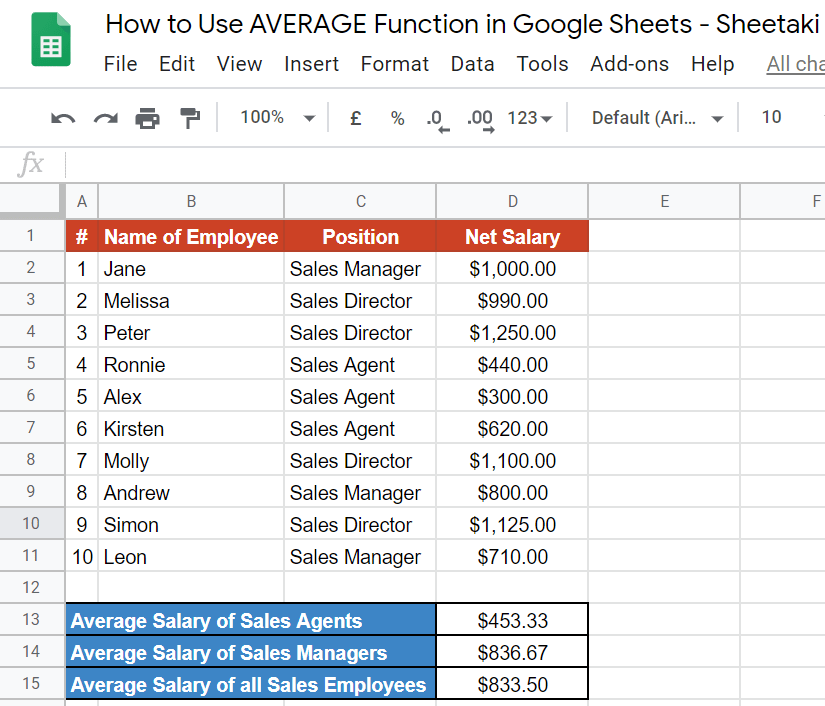Click the All changes saved link

point(796,63)
